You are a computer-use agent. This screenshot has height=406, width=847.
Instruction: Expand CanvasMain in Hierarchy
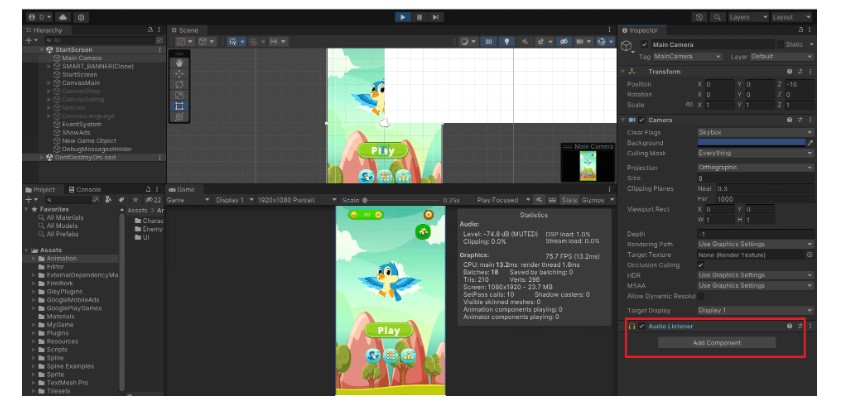[49, 83]
